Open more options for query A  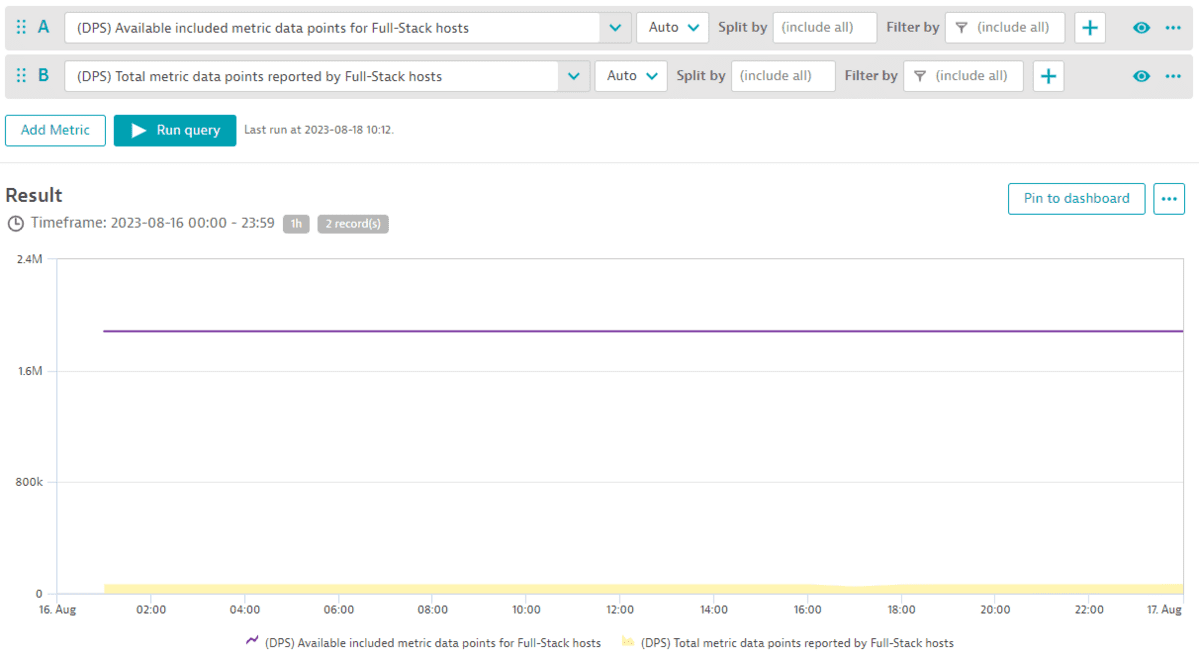click(x=1173, y=27)
